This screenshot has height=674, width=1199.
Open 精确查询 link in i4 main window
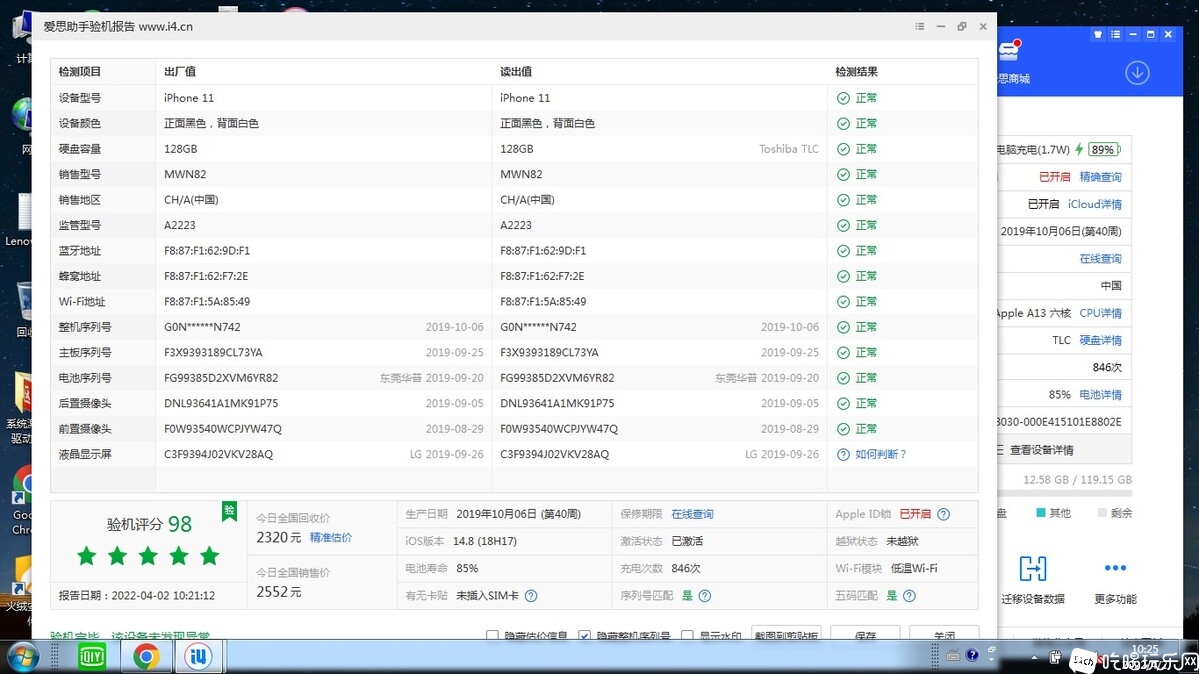pos(1100,177)
